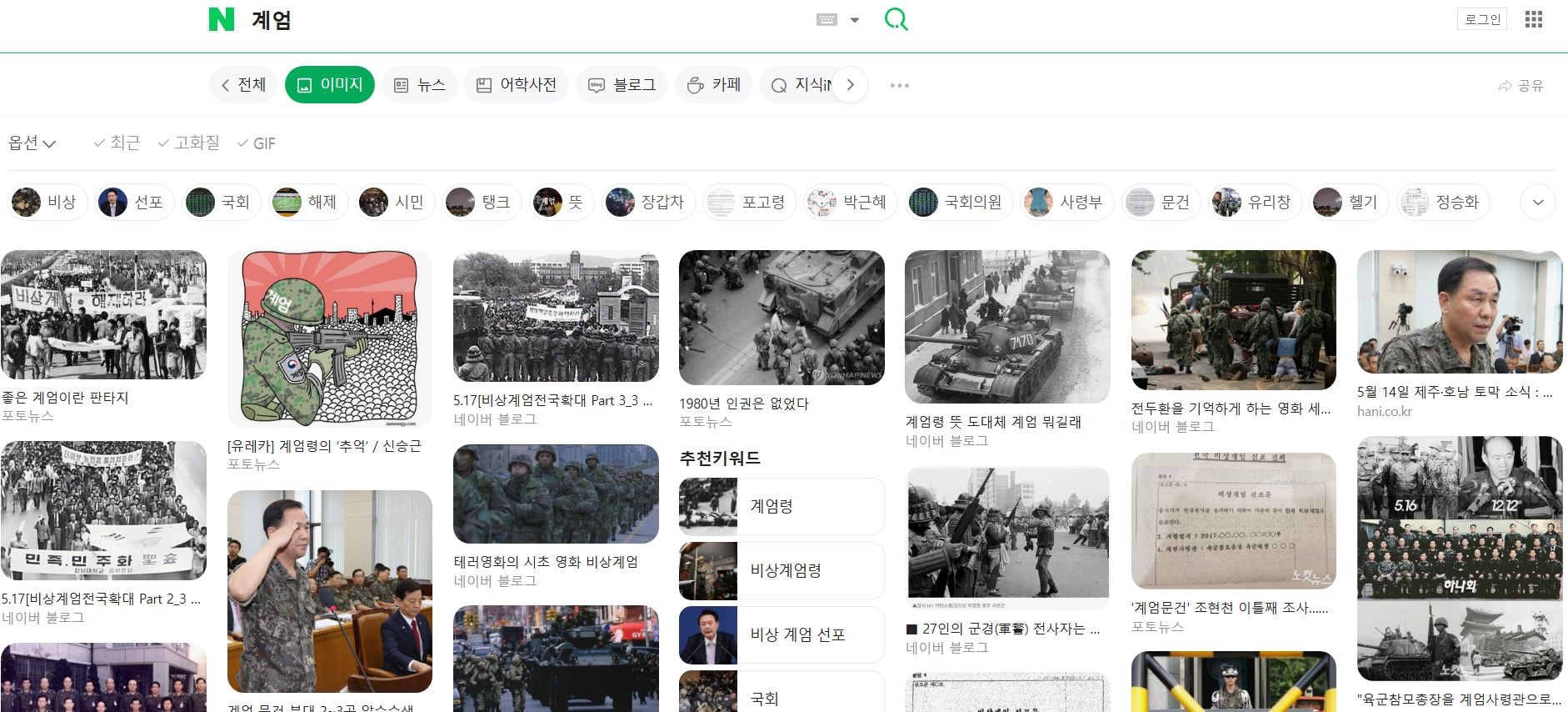Image resolution: width=1568 pixels, height=712 pixels.
Task: Switch to the 어학사전 tab
Action: pos(517,85)
